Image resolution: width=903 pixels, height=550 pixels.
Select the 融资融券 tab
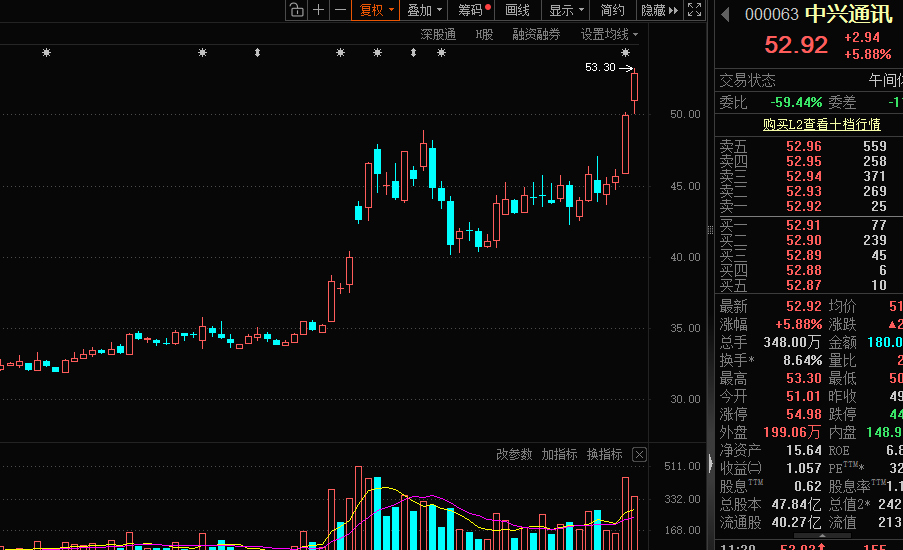tap(536, 34)
